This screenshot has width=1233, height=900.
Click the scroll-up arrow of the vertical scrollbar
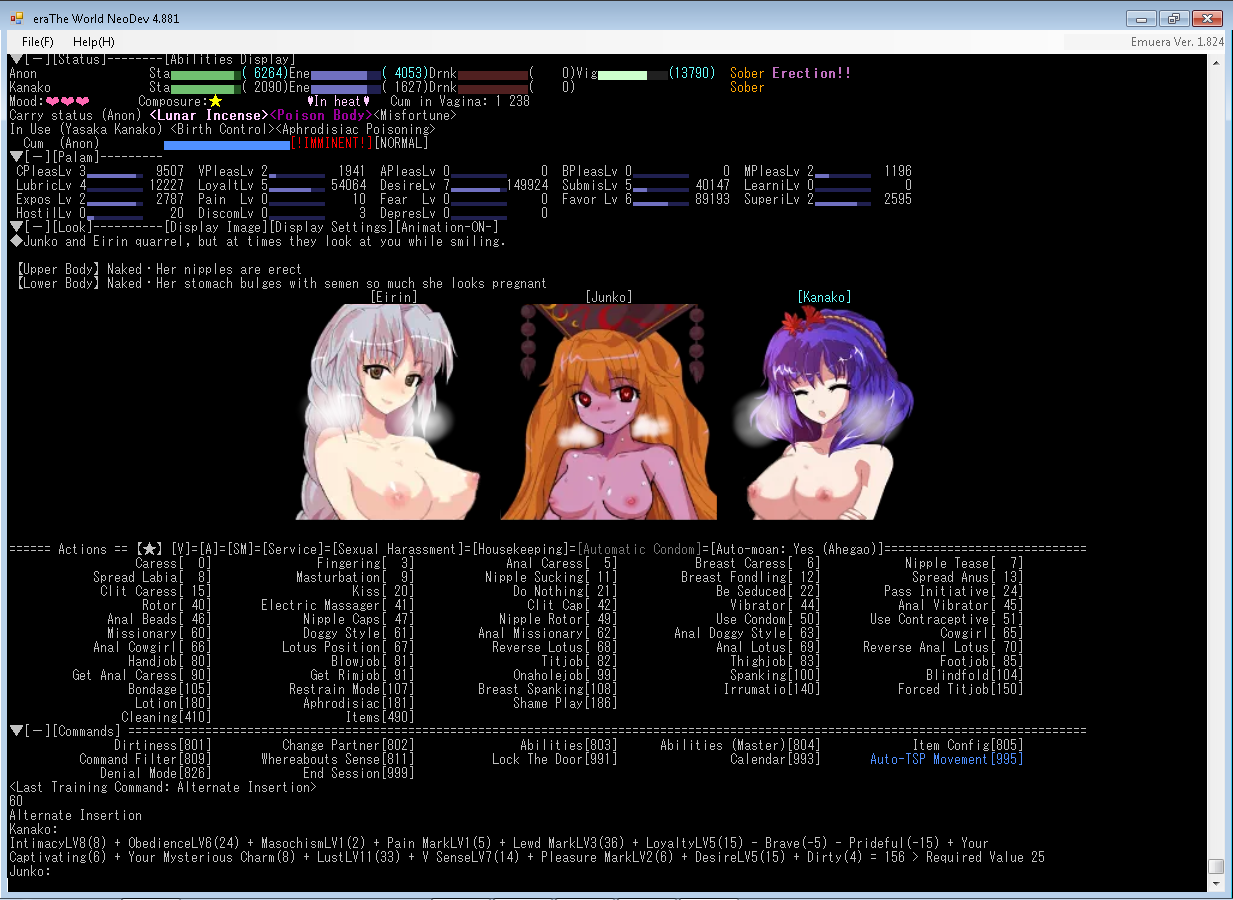point(1216,63)
